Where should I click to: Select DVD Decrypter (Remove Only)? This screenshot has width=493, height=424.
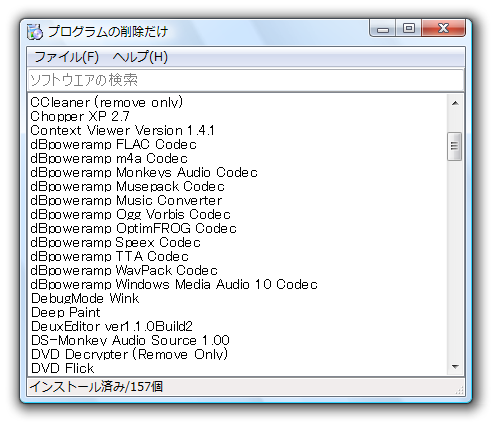click(129, 354)
